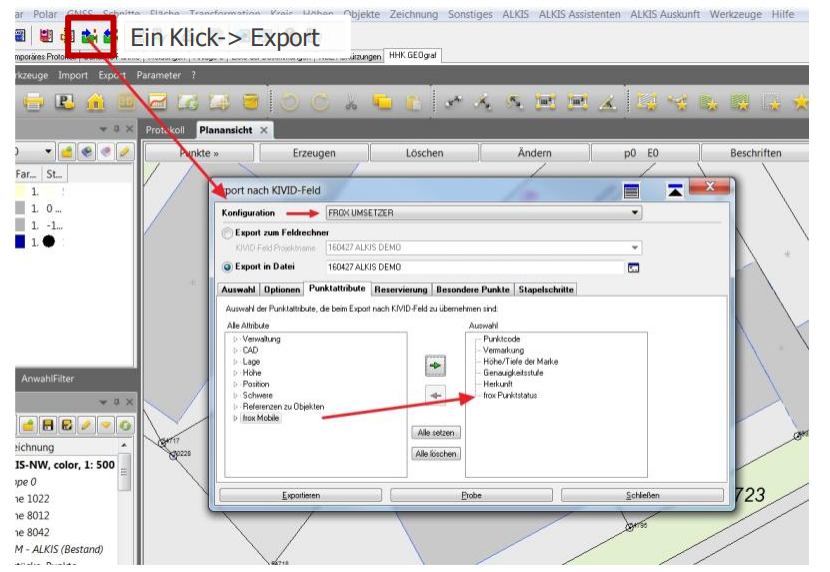The width and height of the screenshot is (830, 572).
Task: Expand the Schwere attribute node
Action: click(x=236, y=395)
